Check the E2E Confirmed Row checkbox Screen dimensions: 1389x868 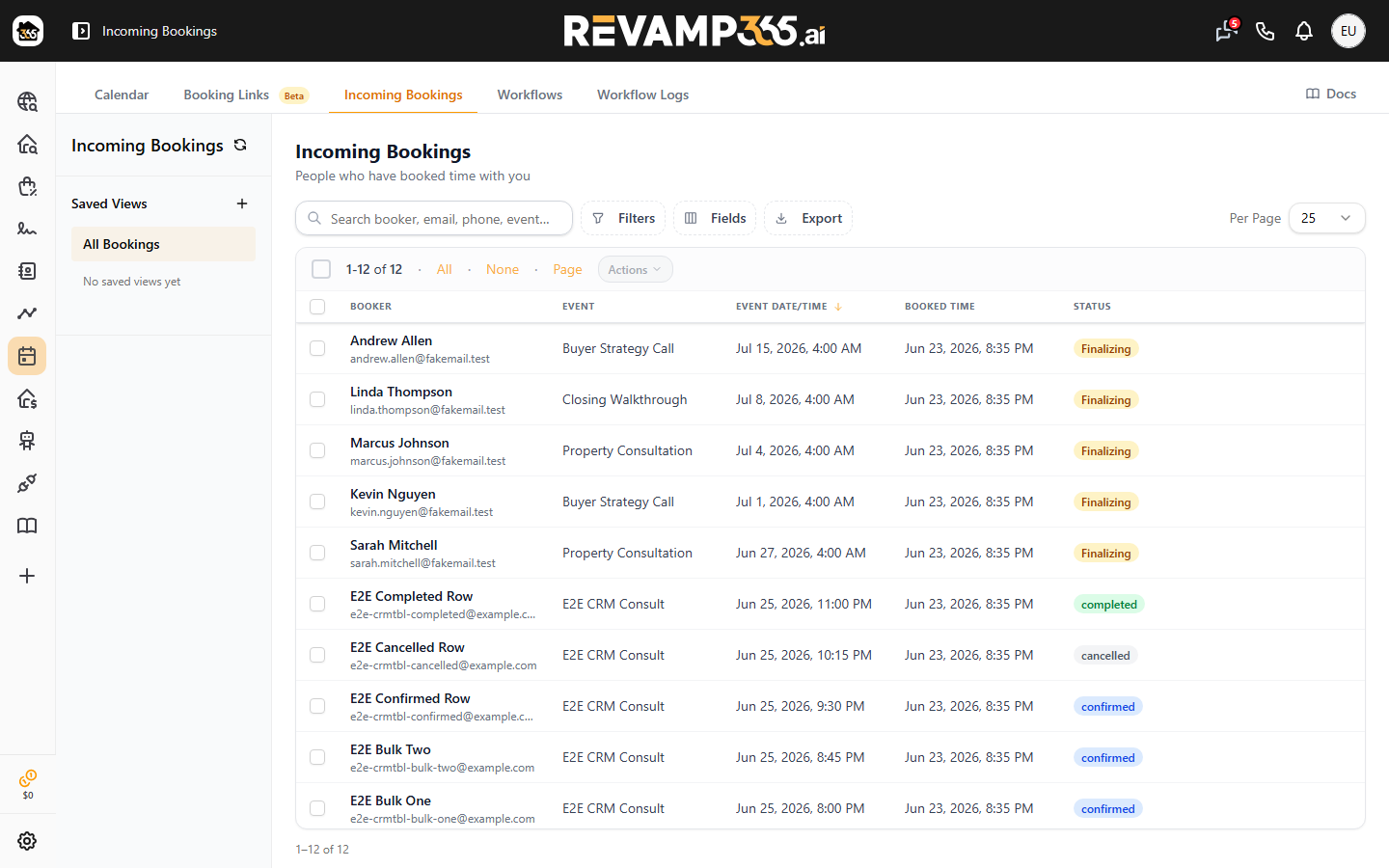(x=317, y=706)
